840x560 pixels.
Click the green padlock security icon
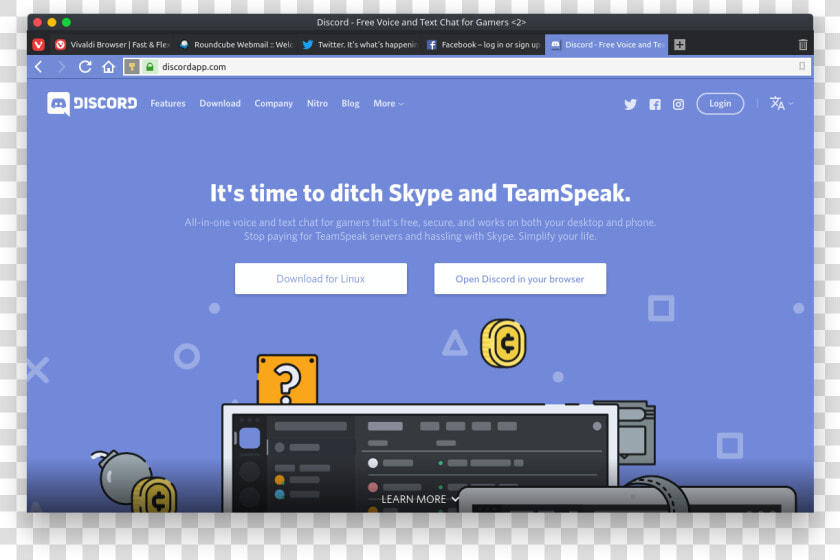[x=150, y=67]
